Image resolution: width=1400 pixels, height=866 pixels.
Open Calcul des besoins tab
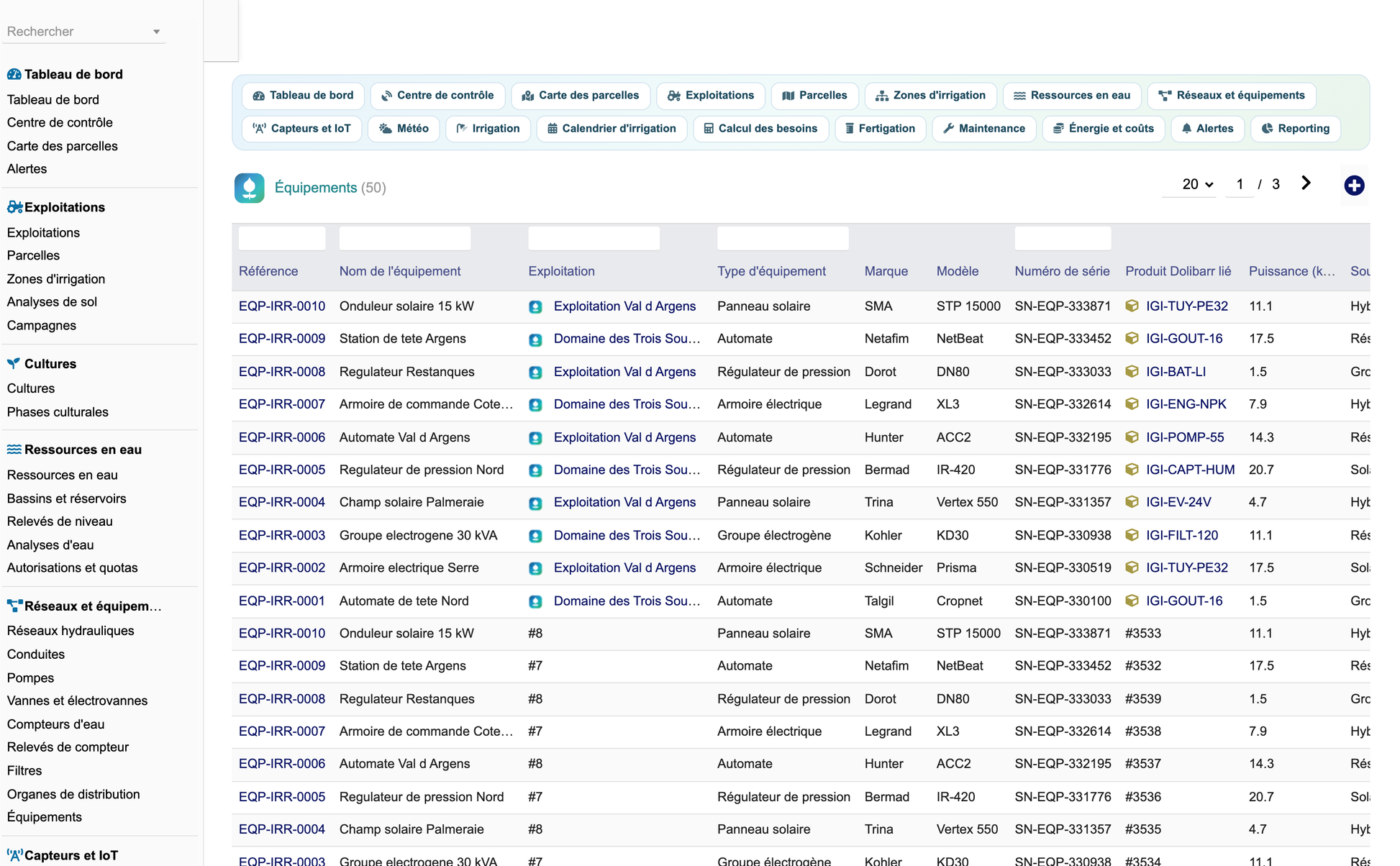[760, 129]
